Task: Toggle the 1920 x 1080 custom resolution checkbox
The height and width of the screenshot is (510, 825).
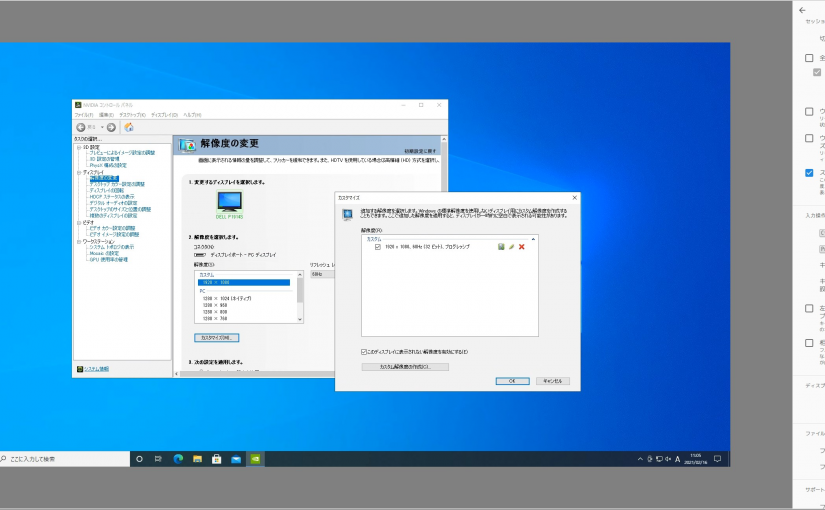Action: coord(377,246)
